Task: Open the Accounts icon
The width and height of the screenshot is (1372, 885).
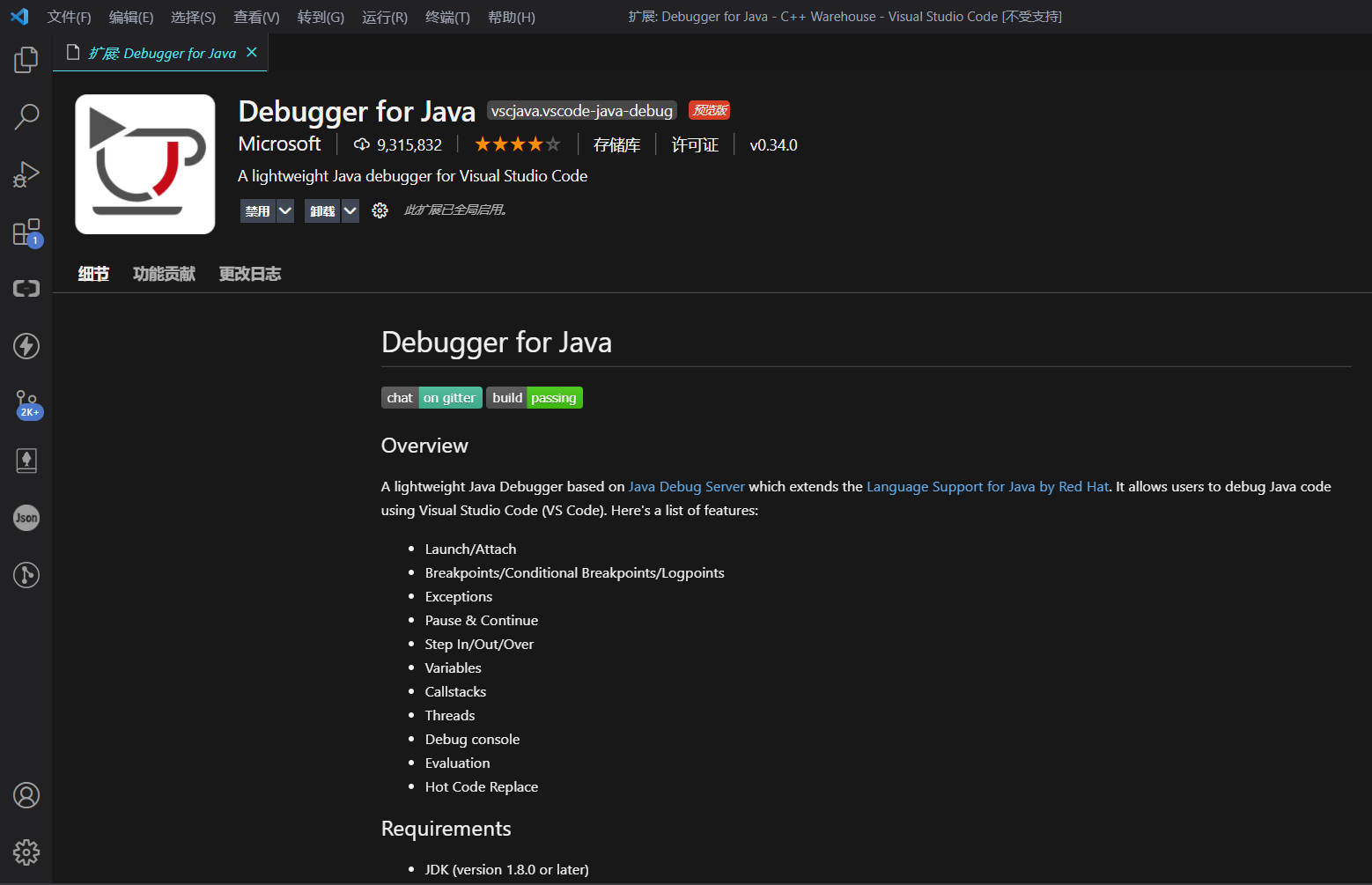Action: point(26,795)
